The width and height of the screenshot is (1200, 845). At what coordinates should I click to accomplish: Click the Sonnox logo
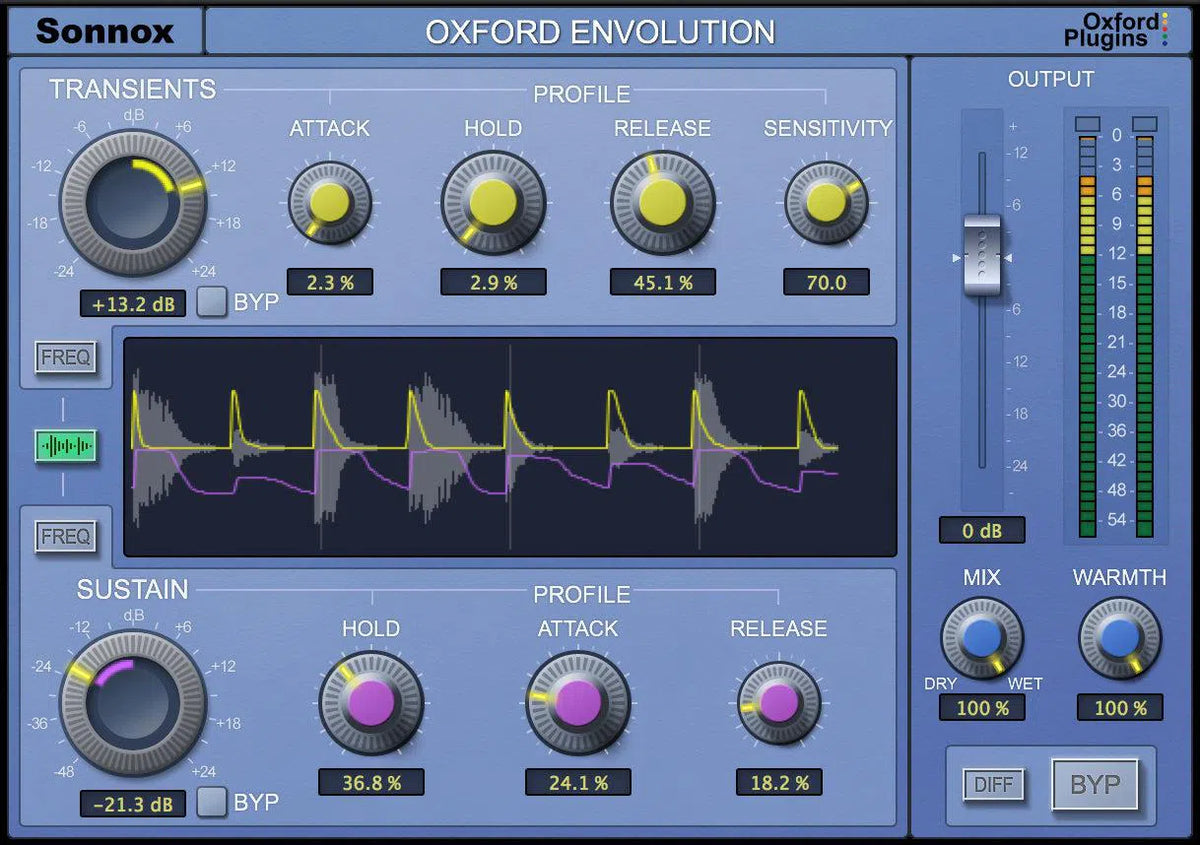[x=104, y=31]
